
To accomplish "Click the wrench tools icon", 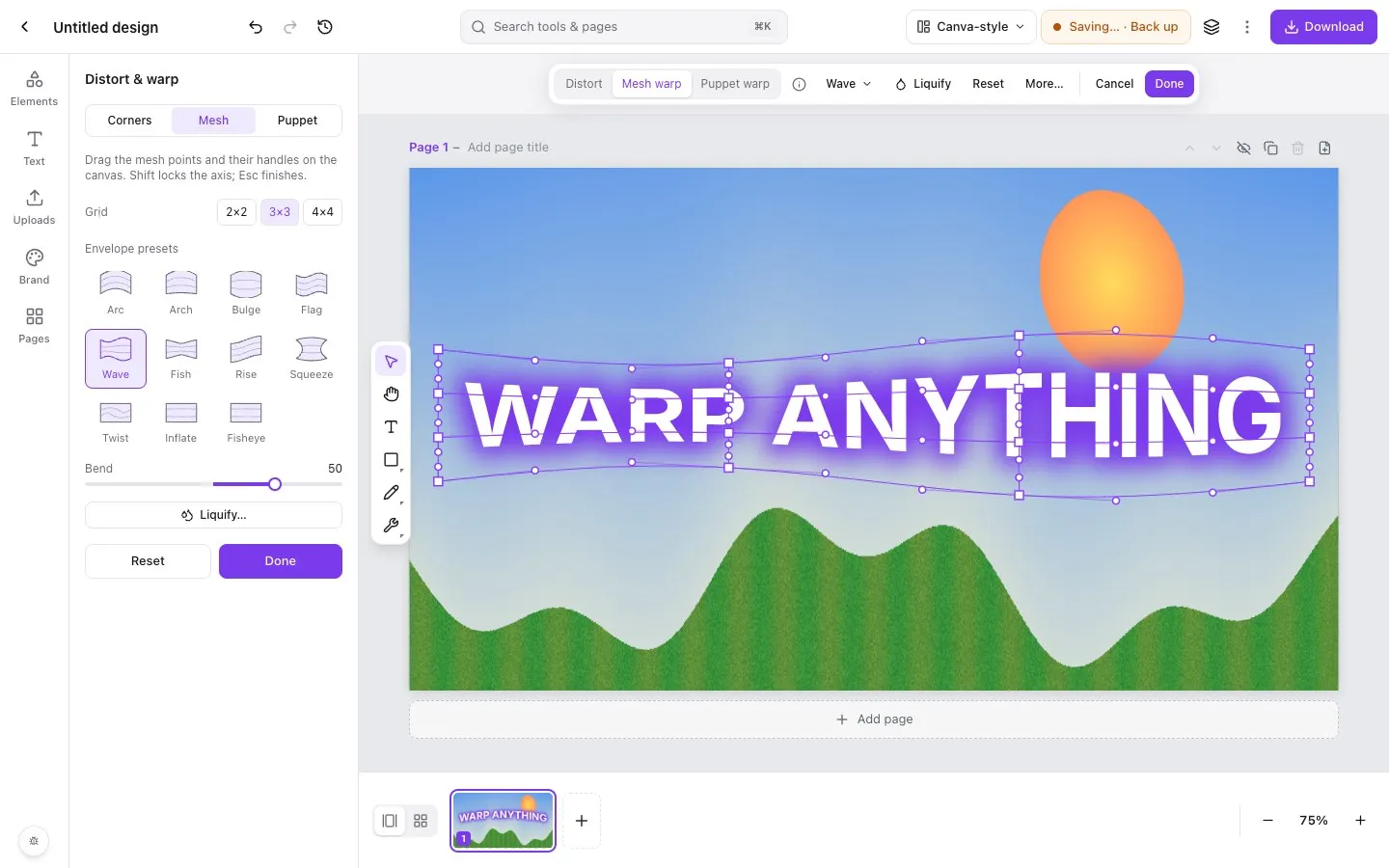I will pyautogui.click(x=391, y=526).
